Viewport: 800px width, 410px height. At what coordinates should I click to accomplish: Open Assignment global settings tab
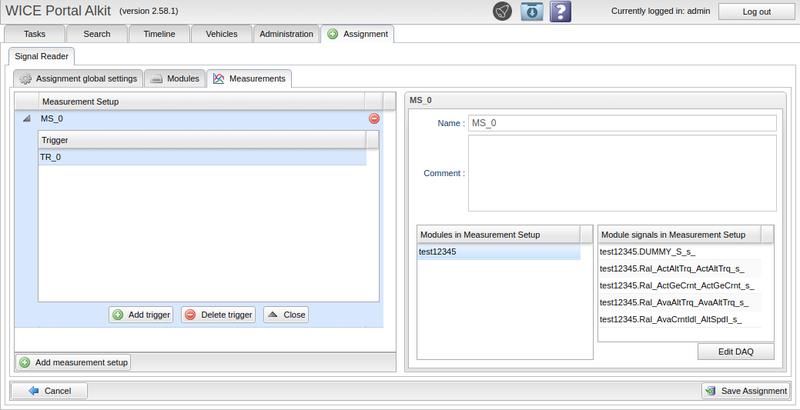[x=78, y=78]
